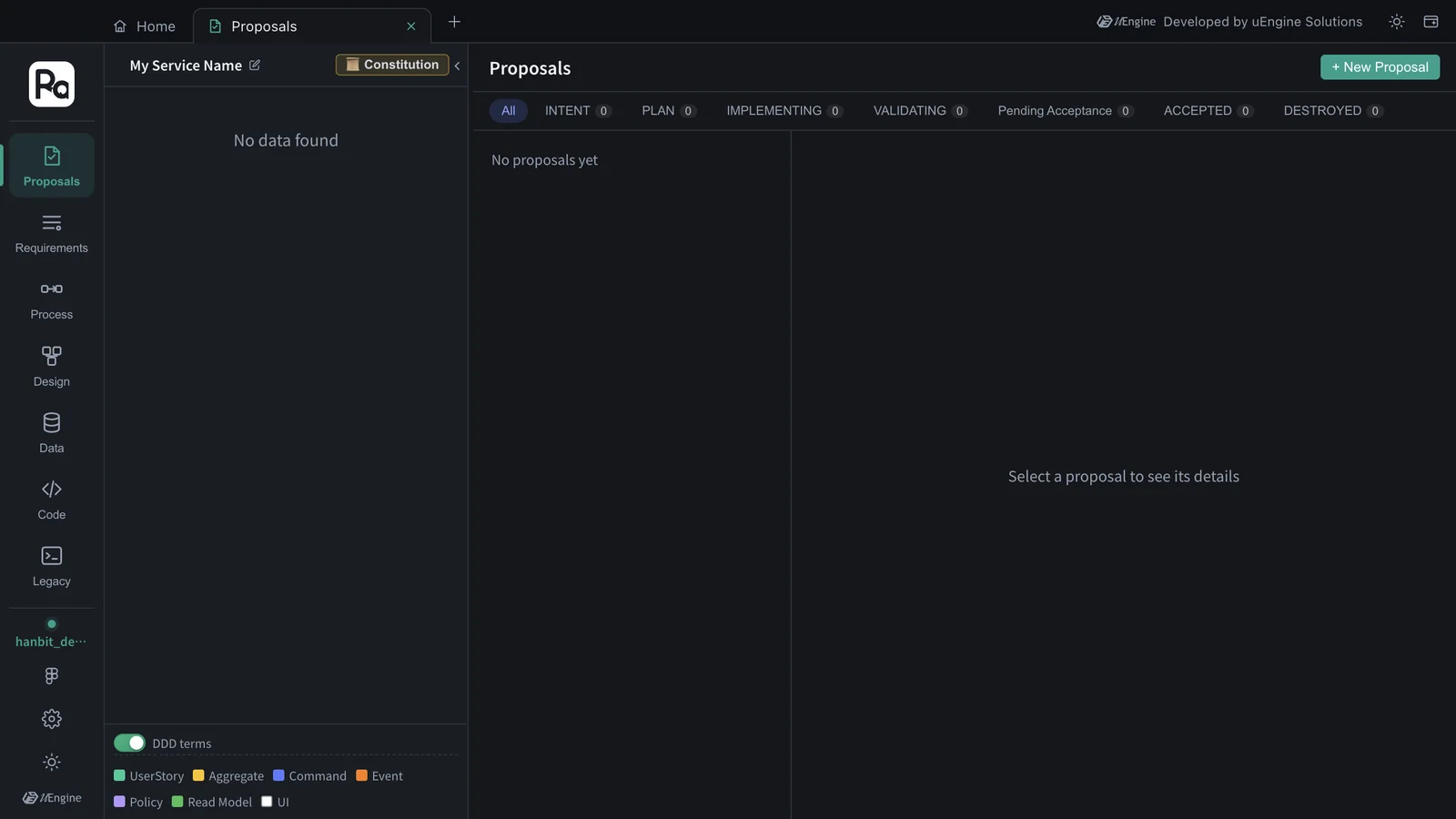The image size is (1456, 819).
Task: Click the top-right panel layout icon
Action: [1431, 22]
